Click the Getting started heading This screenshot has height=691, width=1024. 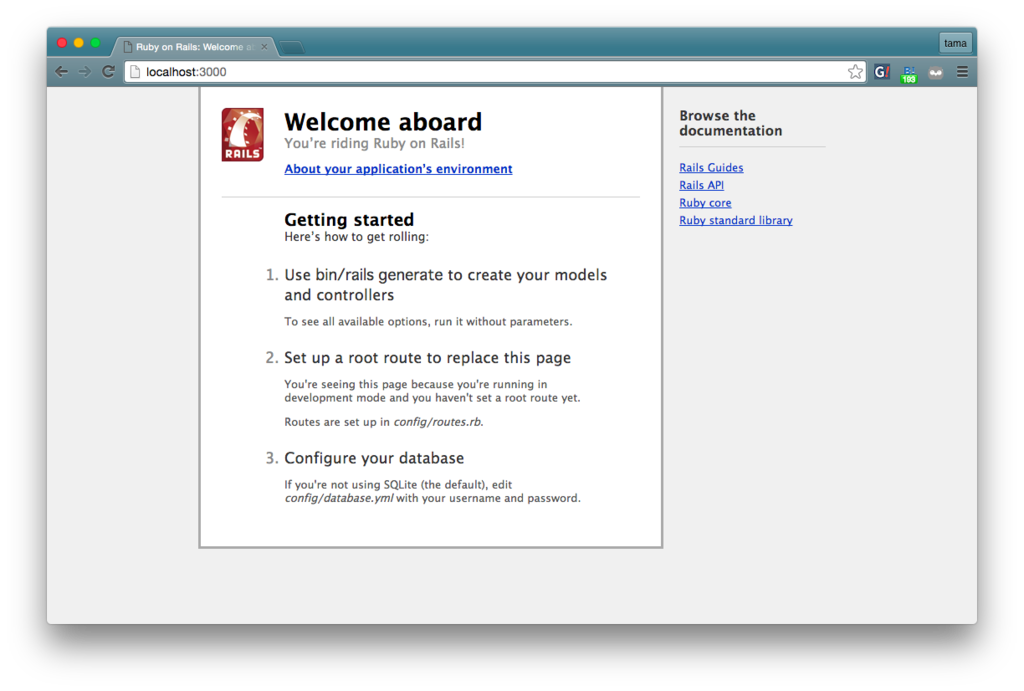[x=349, y=219]
